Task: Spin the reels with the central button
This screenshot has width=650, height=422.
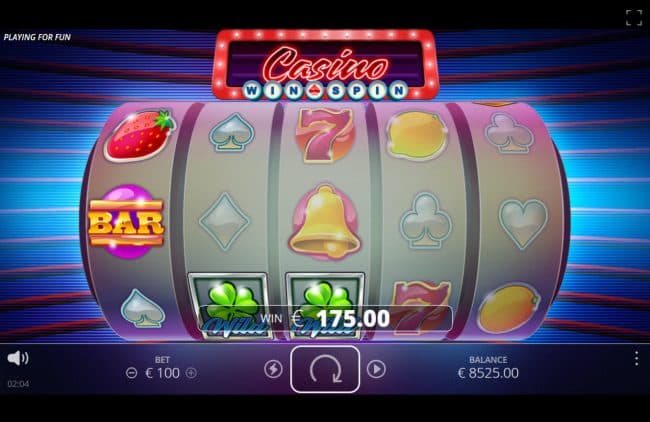Action: coord(325,369)
